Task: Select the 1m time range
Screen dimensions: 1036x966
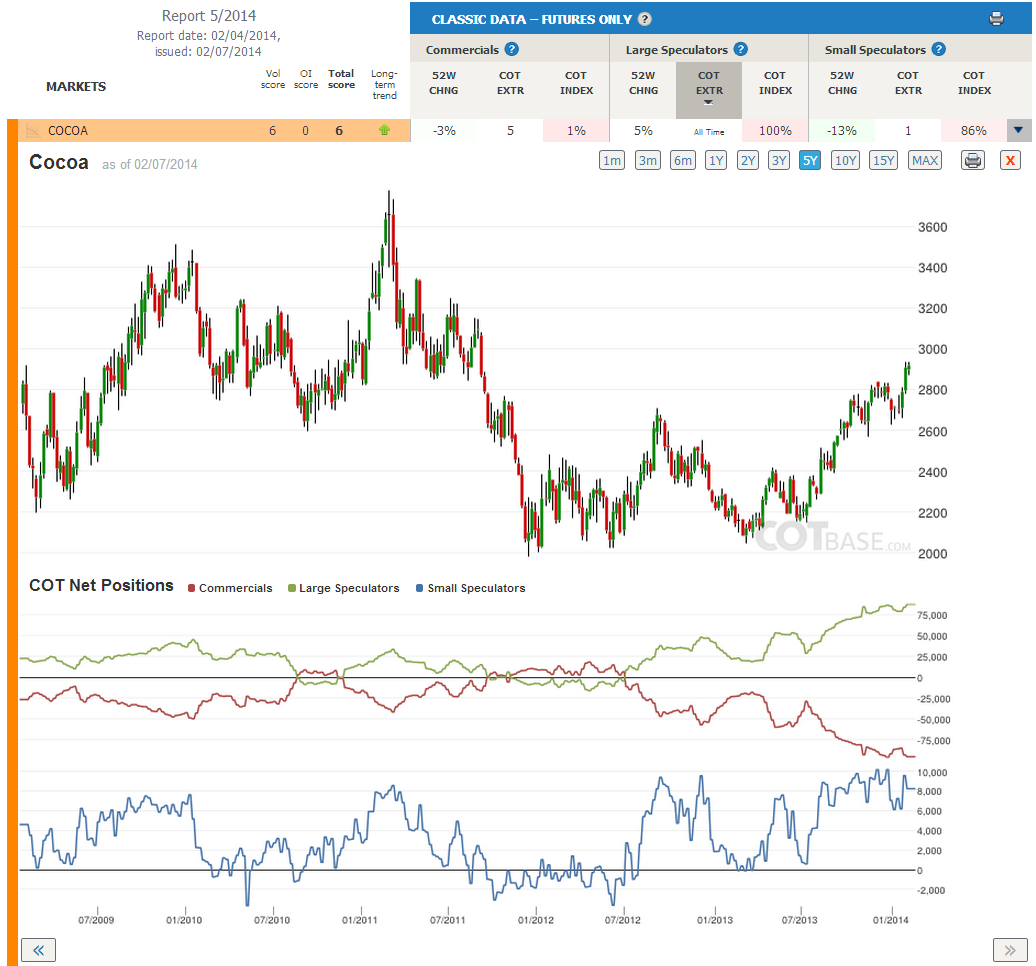Action: coord(612,161)
